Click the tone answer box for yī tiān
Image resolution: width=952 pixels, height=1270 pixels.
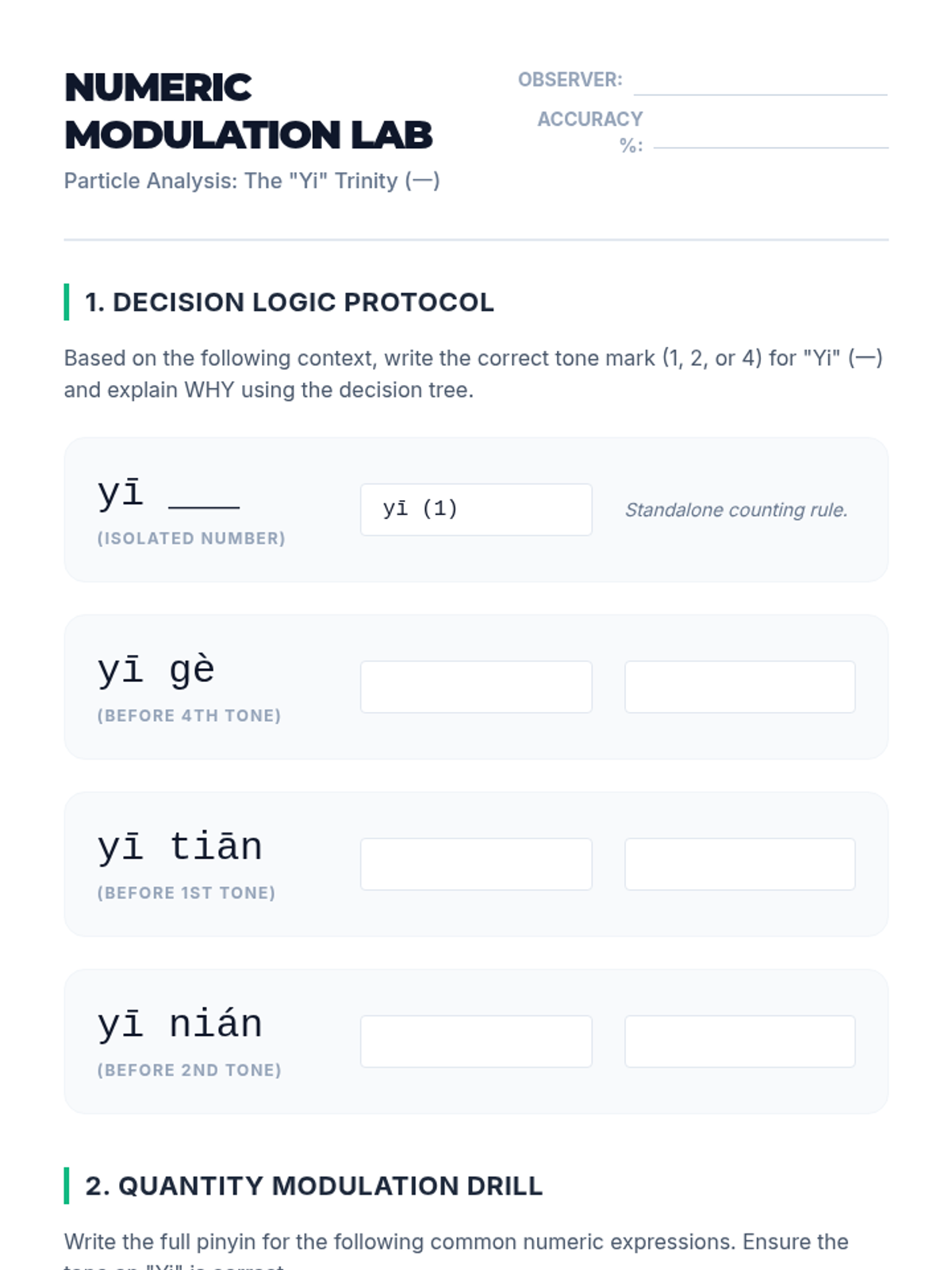(x=476, y=864)
